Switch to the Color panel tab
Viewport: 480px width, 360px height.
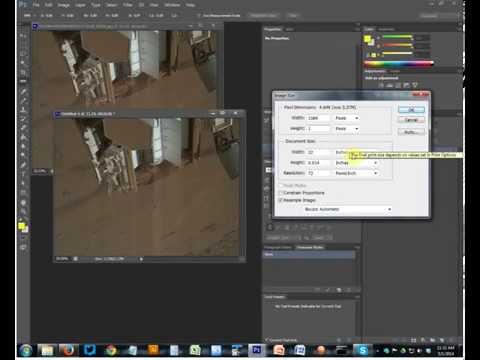click(x=369, y=29)
